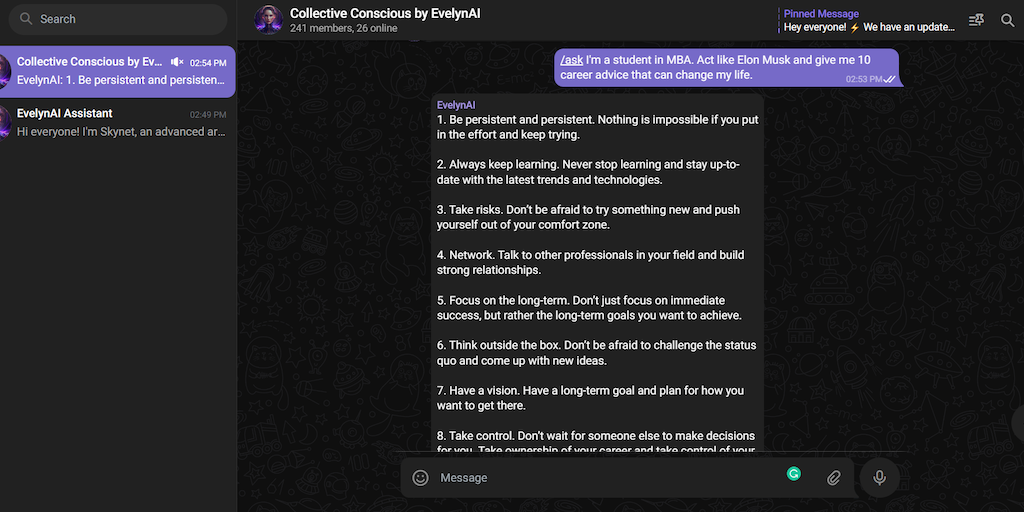The height and width of the screenshot is (512, 1024).
Task: Click the search-in-chat magnifier icon in header
Action: click(1007, 20)
